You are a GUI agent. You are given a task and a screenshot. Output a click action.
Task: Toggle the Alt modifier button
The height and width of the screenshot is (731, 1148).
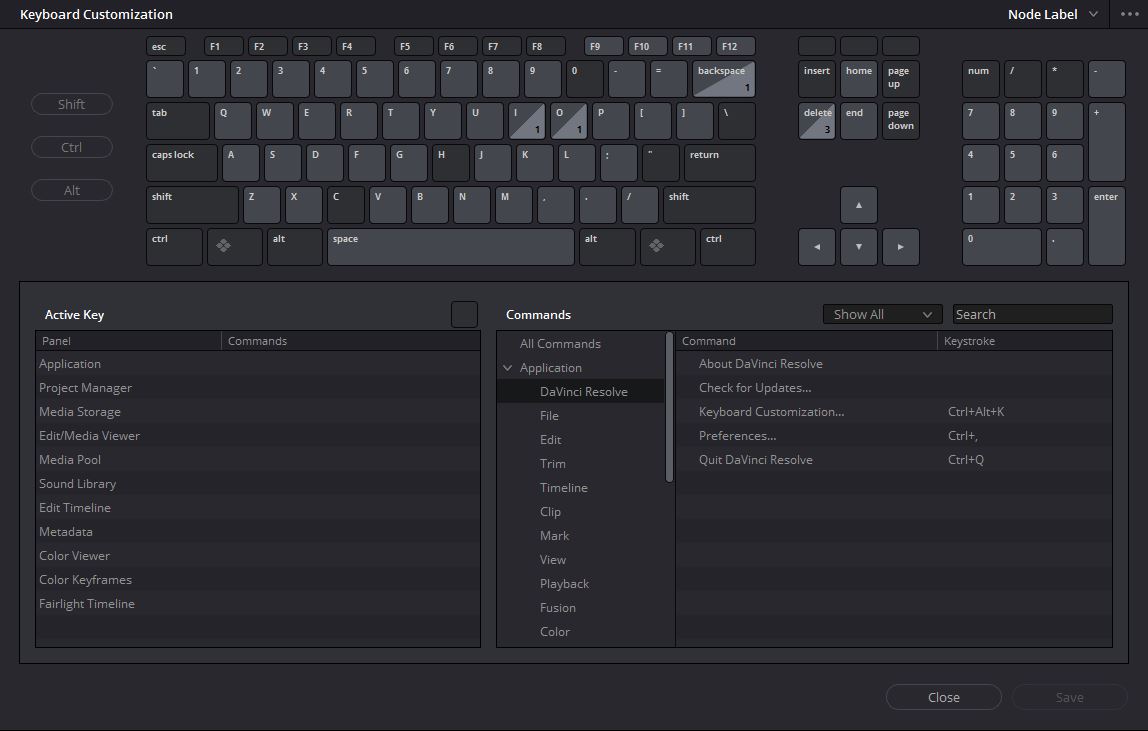[x=72, y=190]
